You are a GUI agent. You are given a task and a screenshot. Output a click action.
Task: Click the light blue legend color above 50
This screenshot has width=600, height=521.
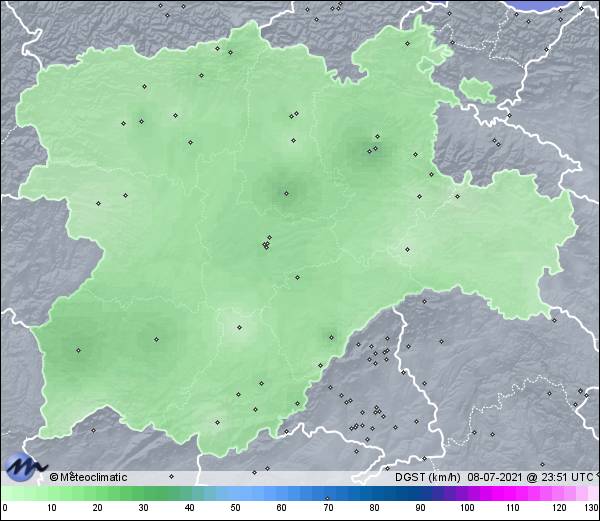pyautogui.click(x=235, y=493)
